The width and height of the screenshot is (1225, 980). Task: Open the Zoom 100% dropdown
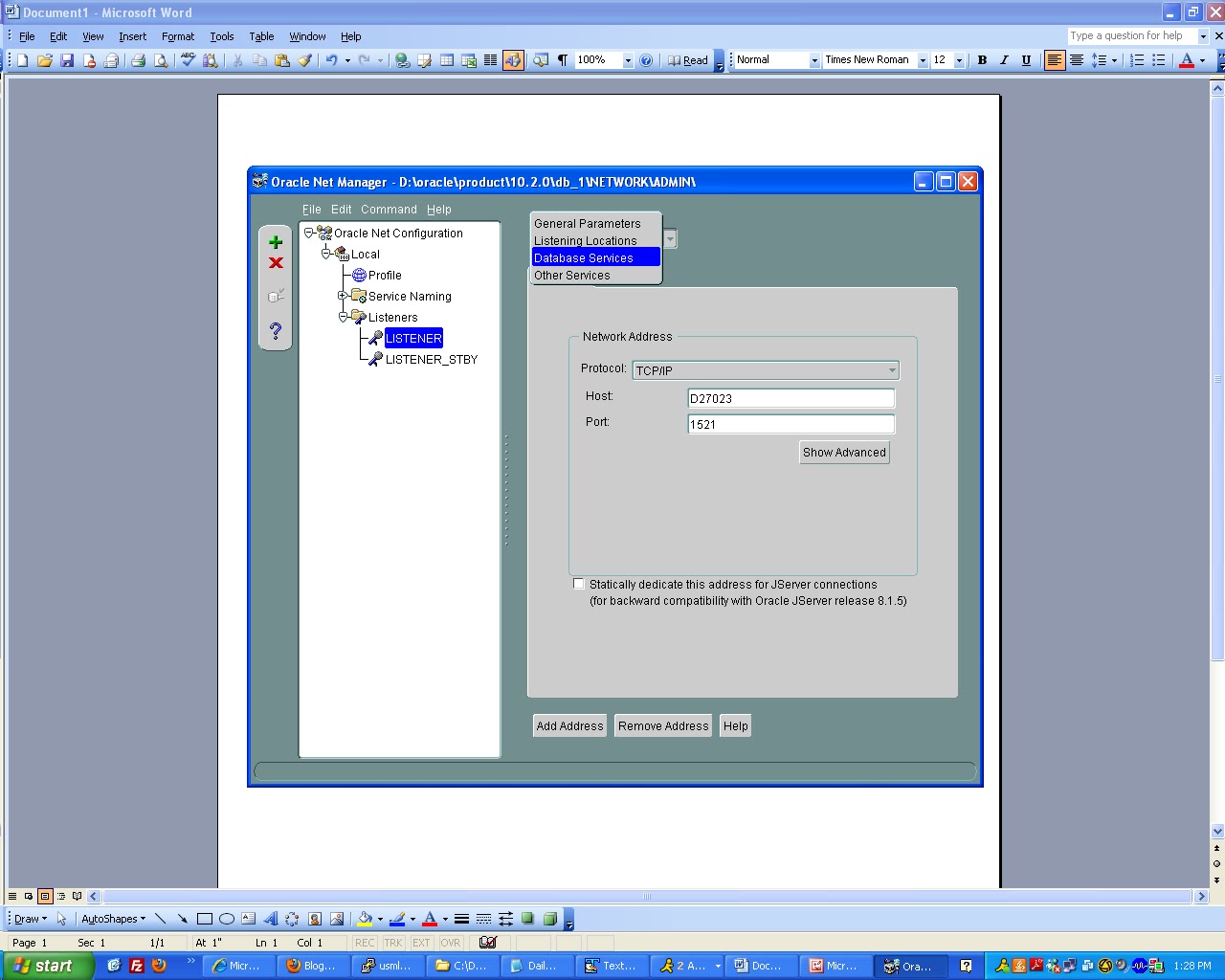point(628,60)
